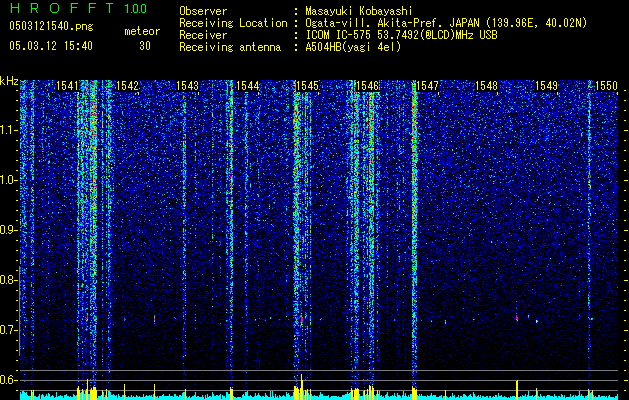629x400 pixels.
Task: Click the version number 1.0.0
Action: coord(136,8)
